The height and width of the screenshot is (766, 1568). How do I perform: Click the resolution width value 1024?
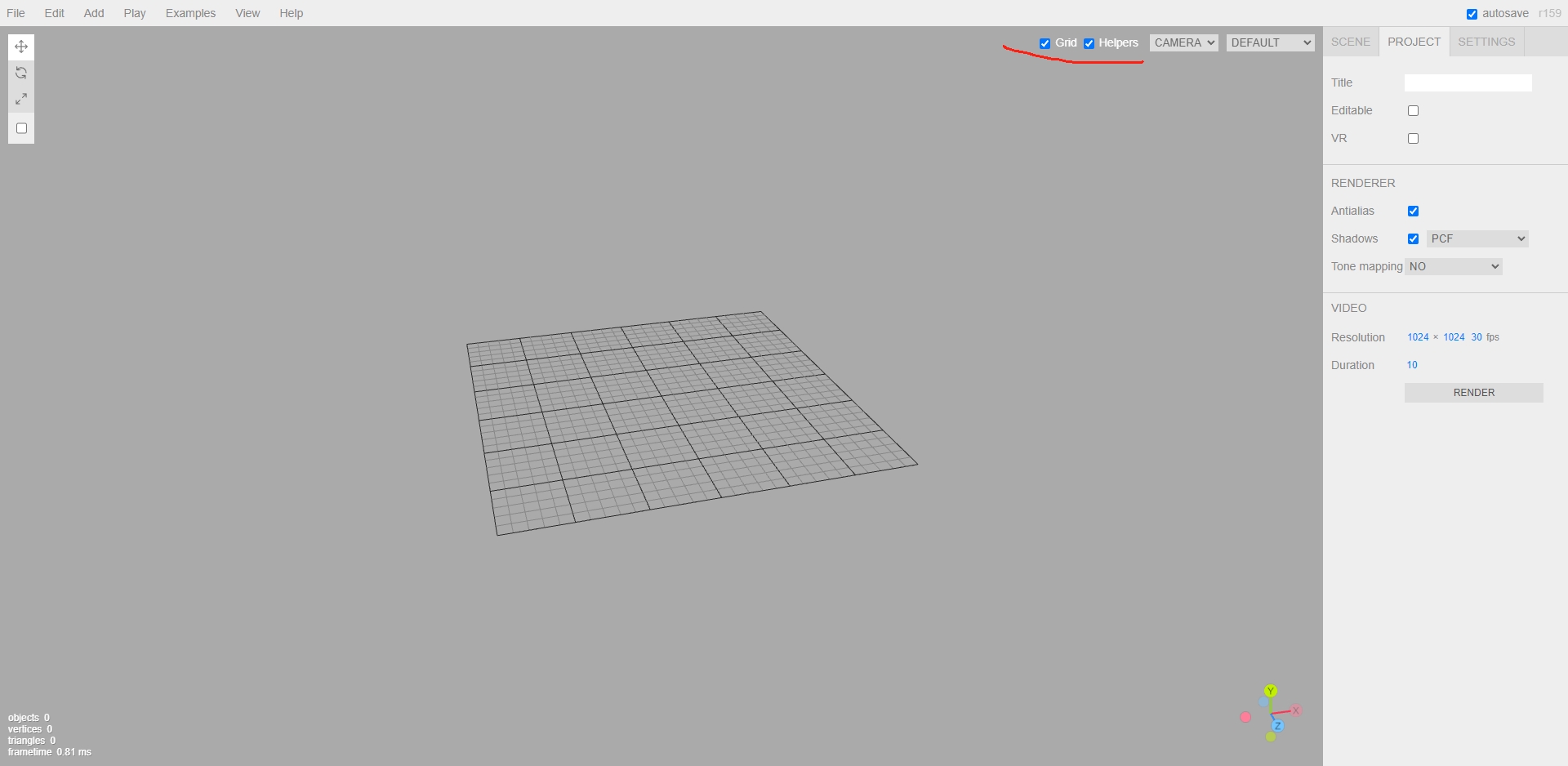pyautogui.click(x=1418, y=337)
